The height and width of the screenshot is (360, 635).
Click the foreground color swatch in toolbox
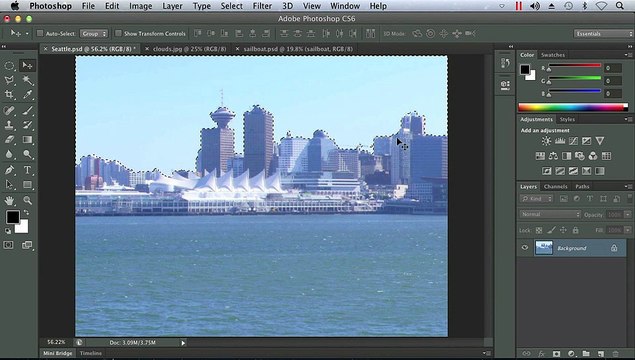tap(12, 217)
